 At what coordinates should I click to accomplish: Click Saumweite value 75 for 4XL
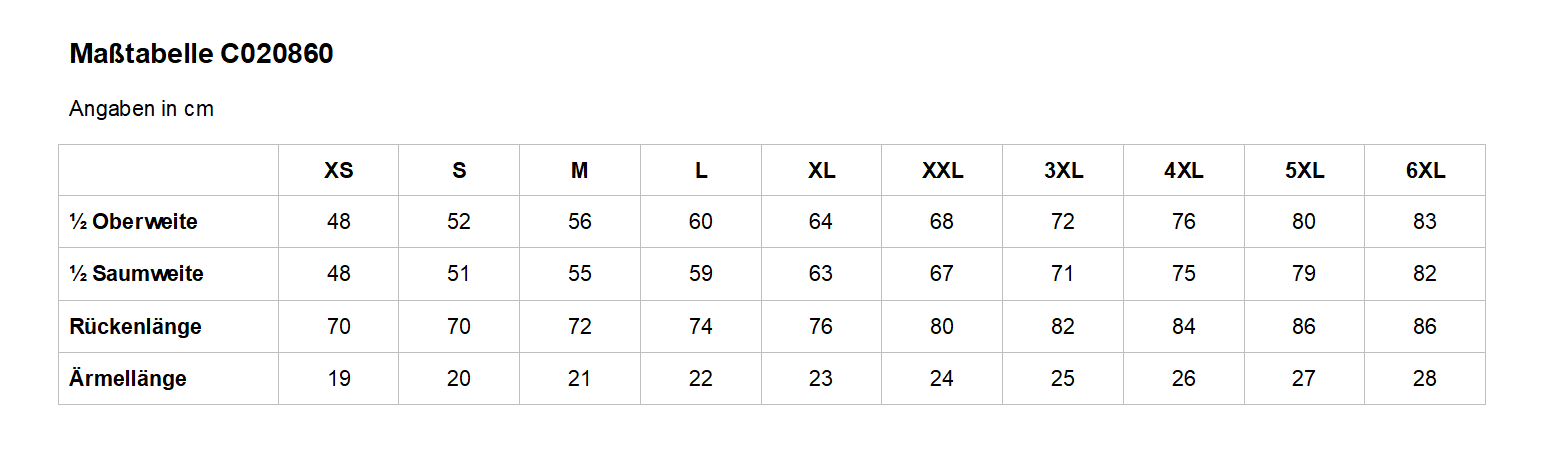(1184, 274)
